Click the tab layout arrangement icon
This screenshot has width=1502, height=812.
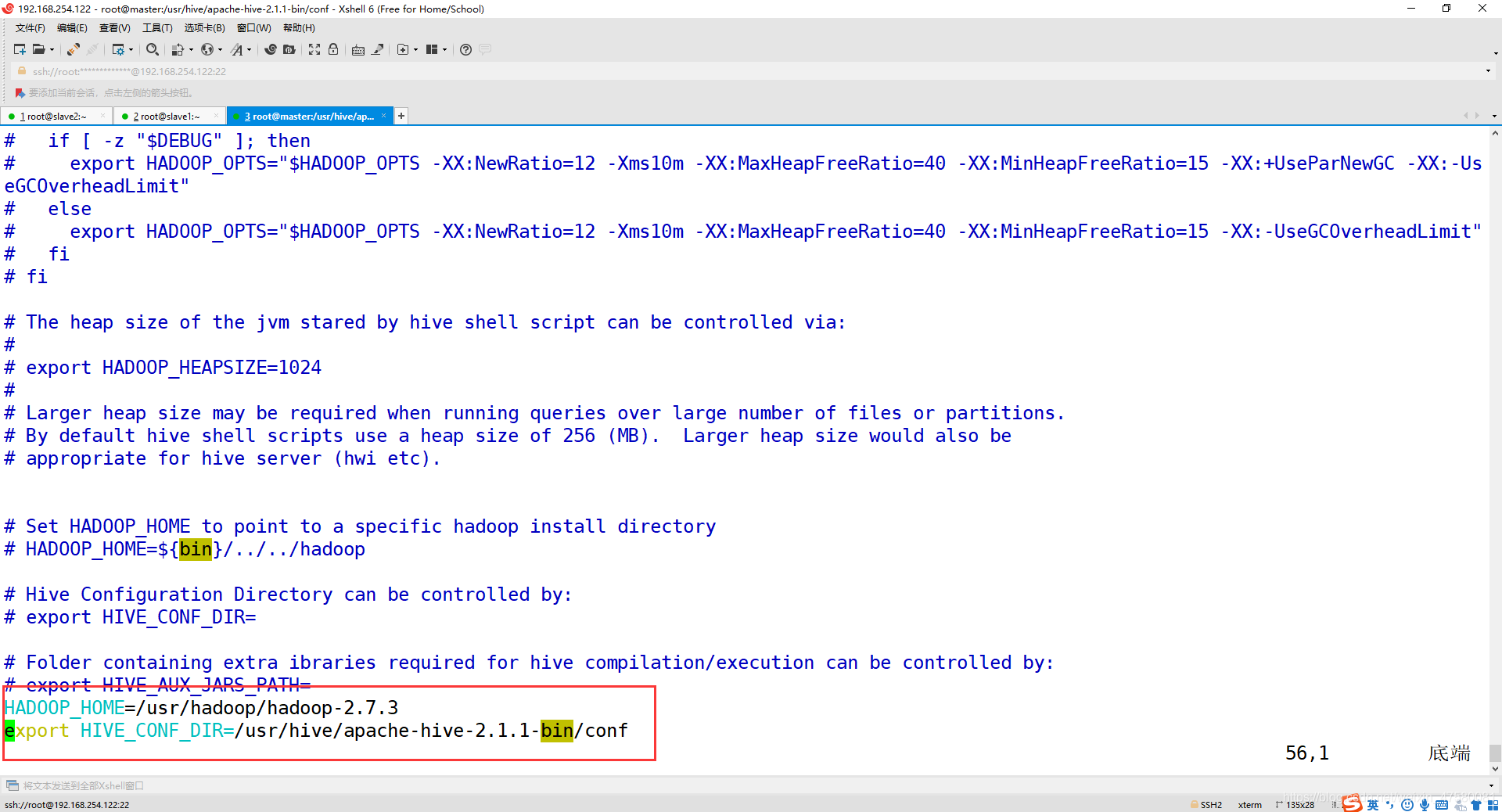(432, 49)
